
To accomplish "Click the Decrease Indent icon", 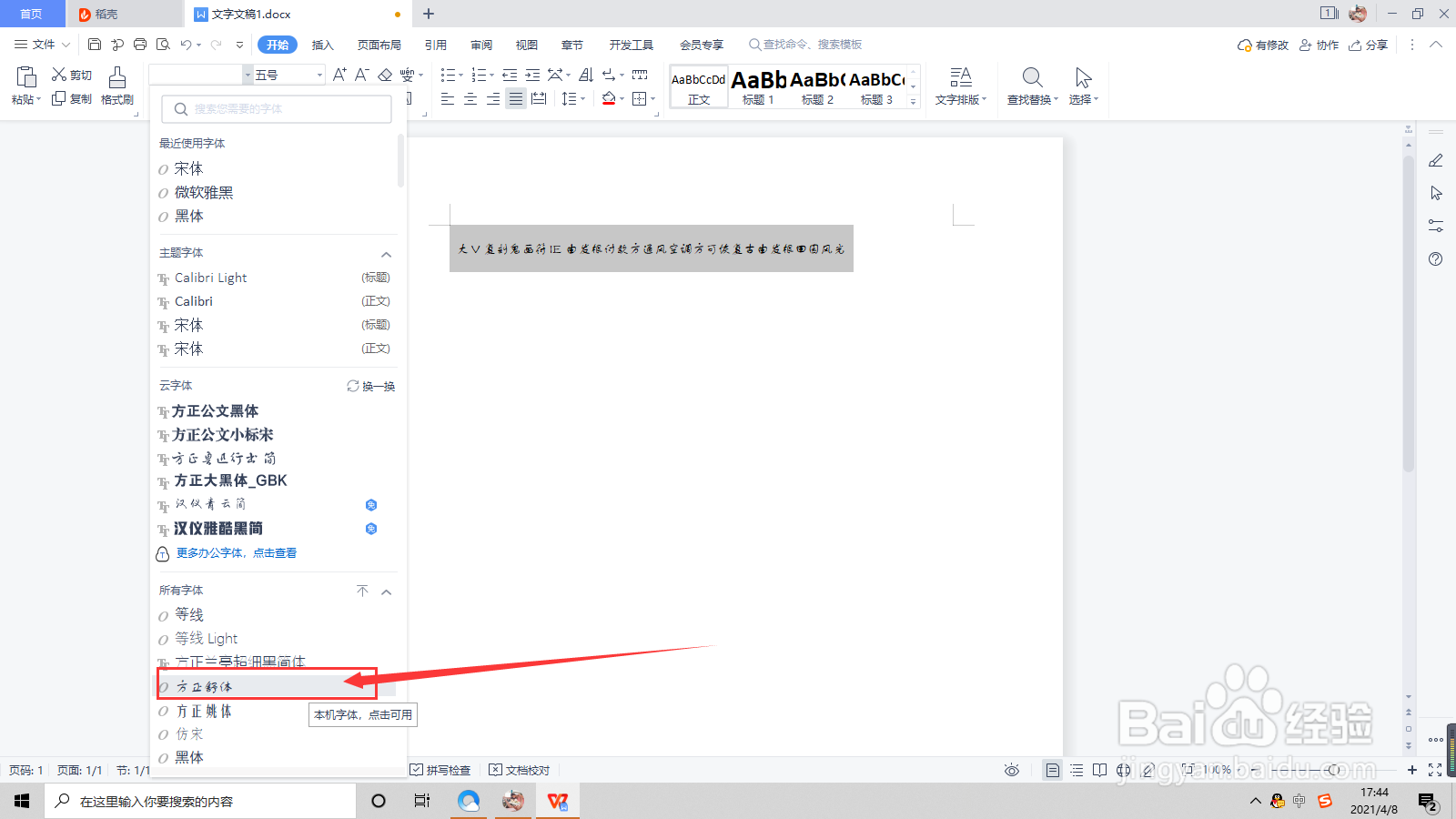I will [510, 75].
